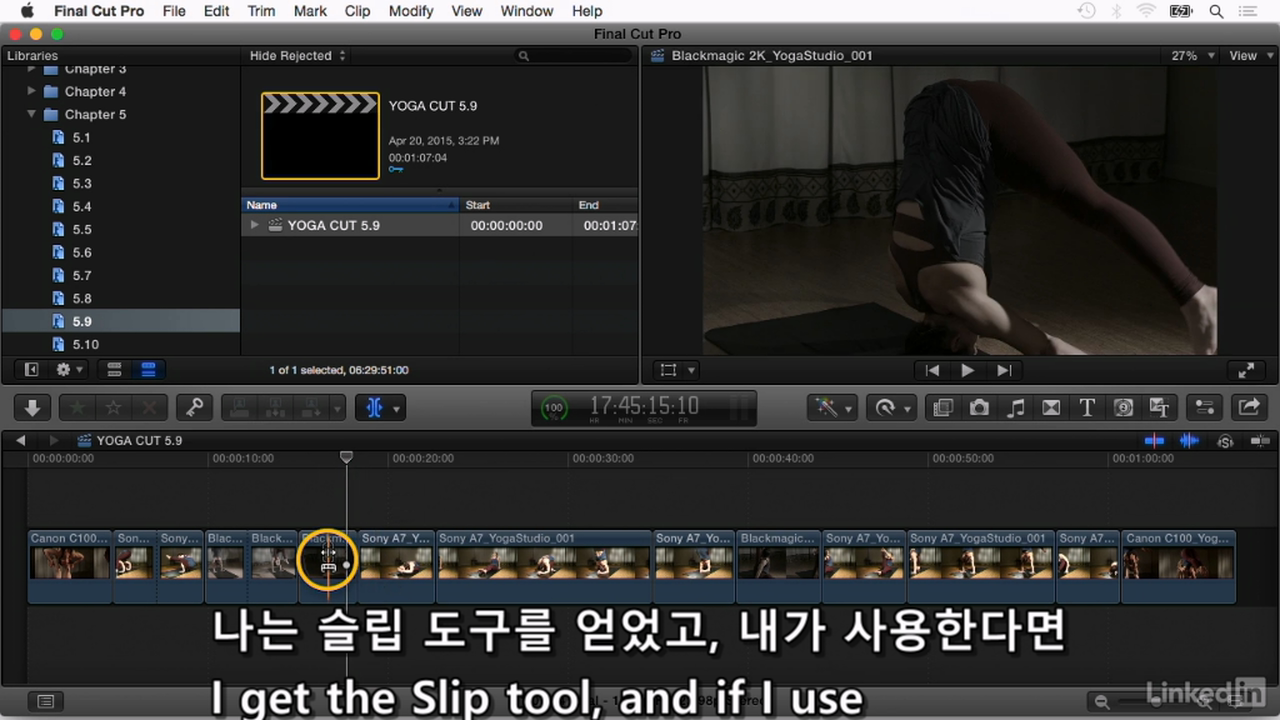Viewport: 1280px width, 720px height.
Task: Open the Inspector sliders icon
Action: [1205, 408]
